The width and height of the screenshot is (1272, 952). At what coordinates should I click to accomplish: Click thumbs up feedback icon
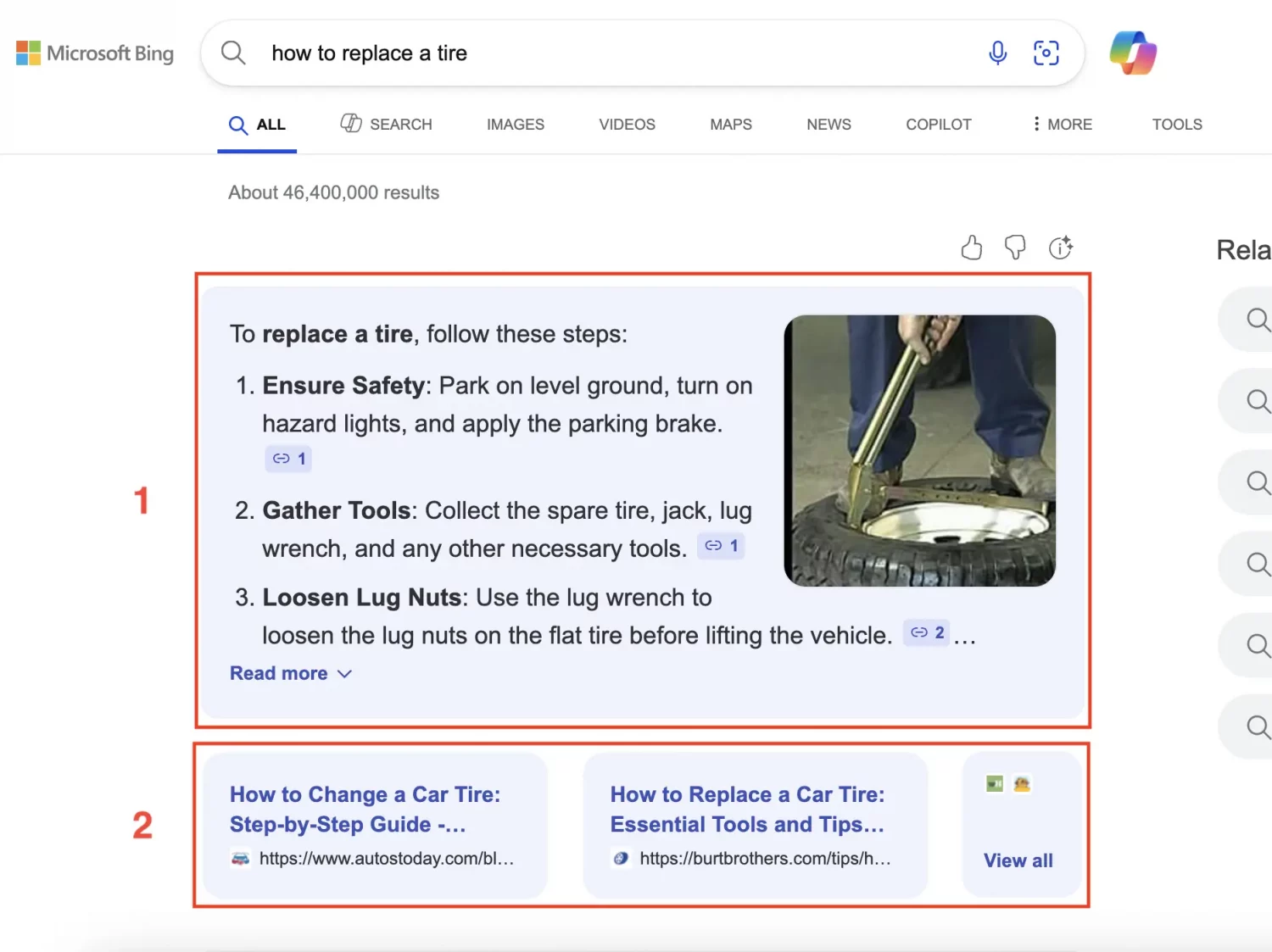coord(972,248)
